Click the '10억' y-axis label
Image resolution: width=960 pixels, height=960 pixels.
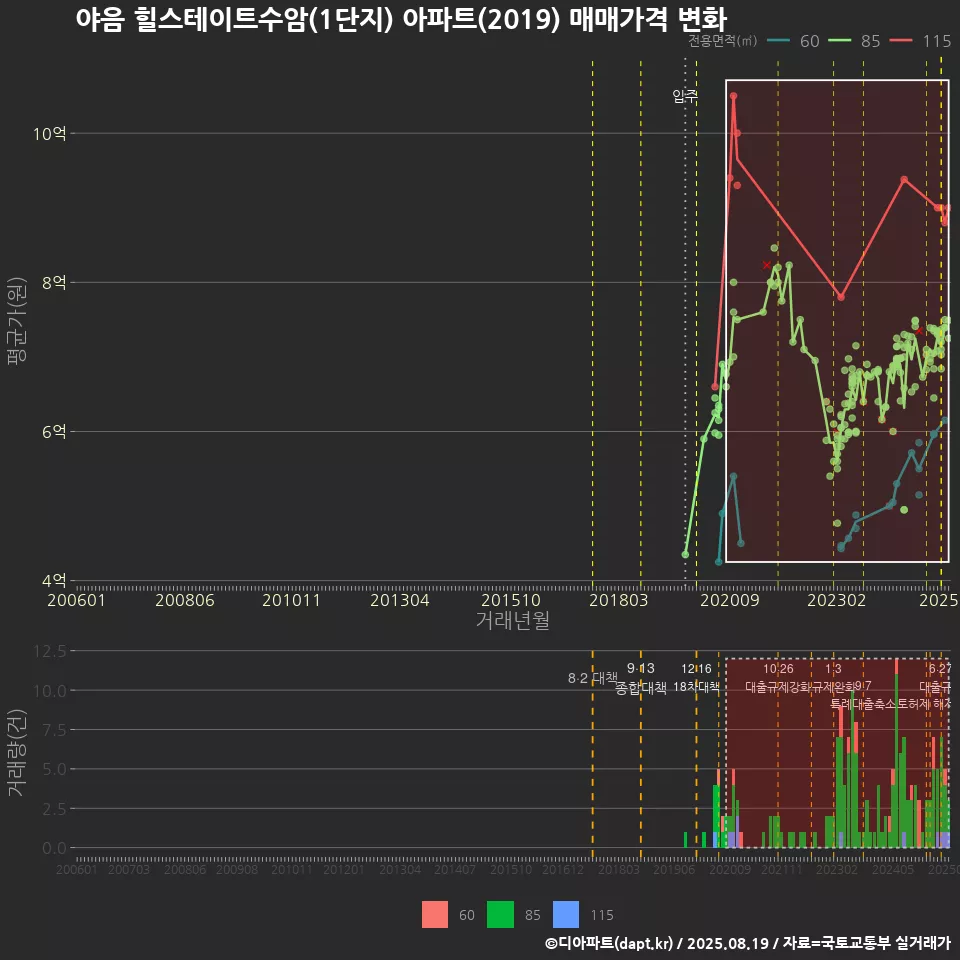coord(50,133)
